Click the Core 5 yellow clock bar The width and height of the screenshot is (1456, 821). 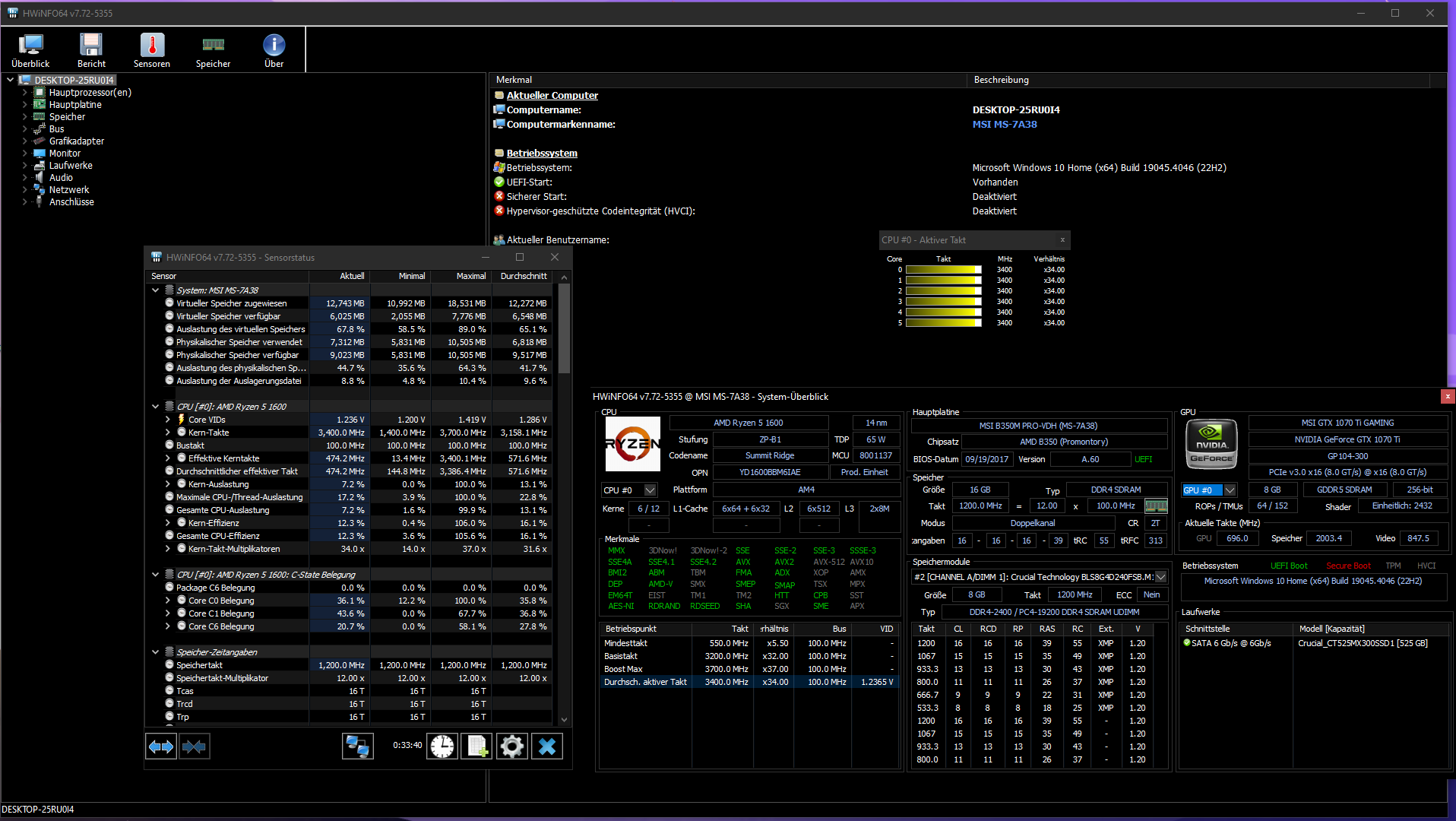click(943, 322)
